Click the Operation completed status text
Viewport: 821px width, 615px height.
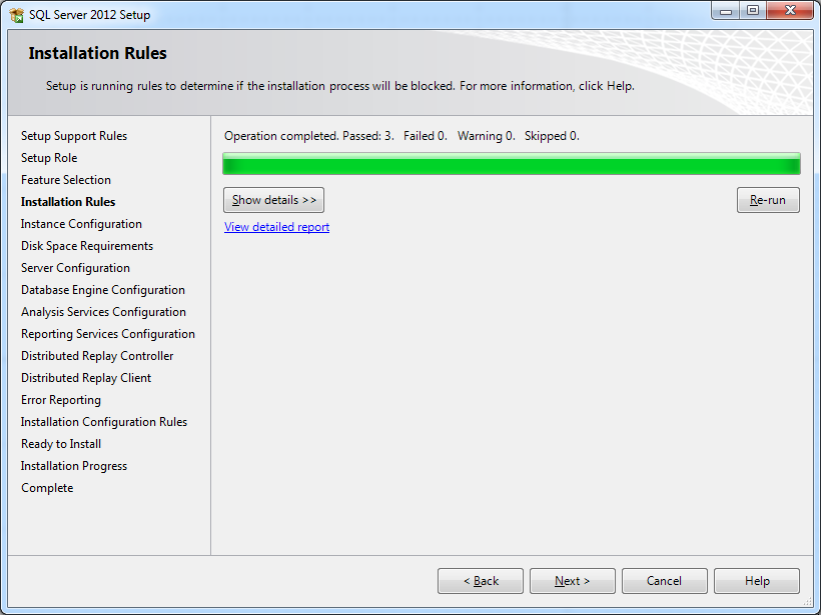tap(402, 136)
